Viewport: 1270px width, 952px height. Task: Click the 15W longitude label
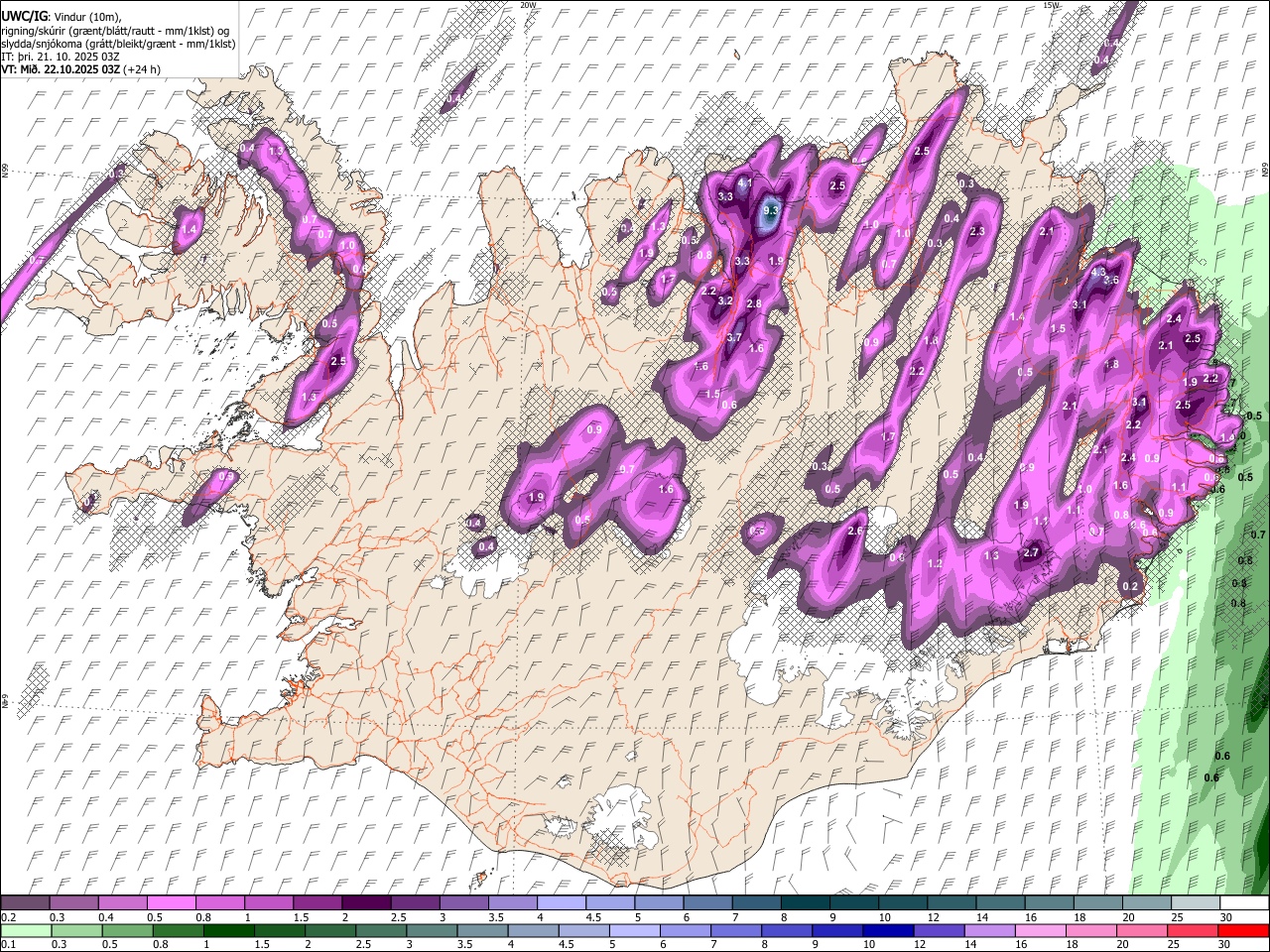[1050, 5]
